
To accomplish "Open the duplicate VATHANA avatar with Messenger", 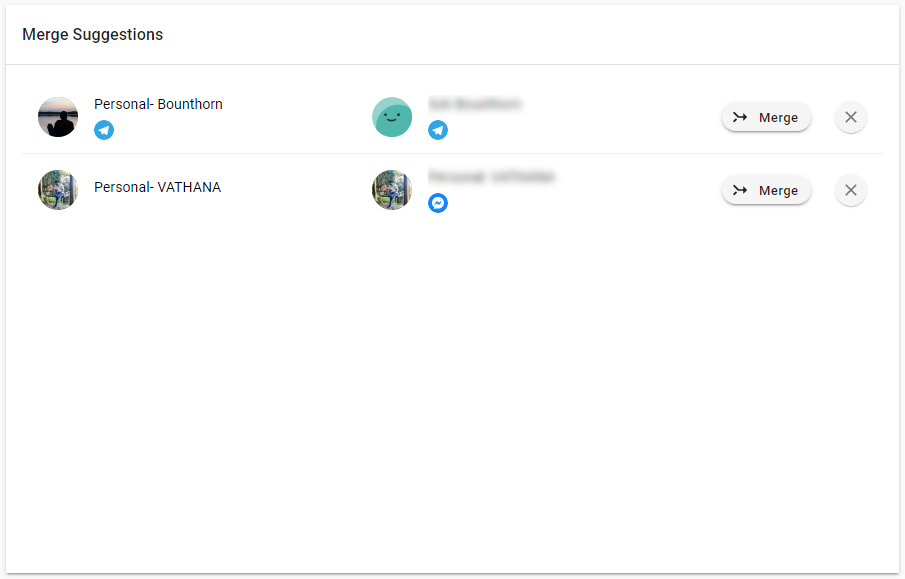I will [x=392, y=190].
